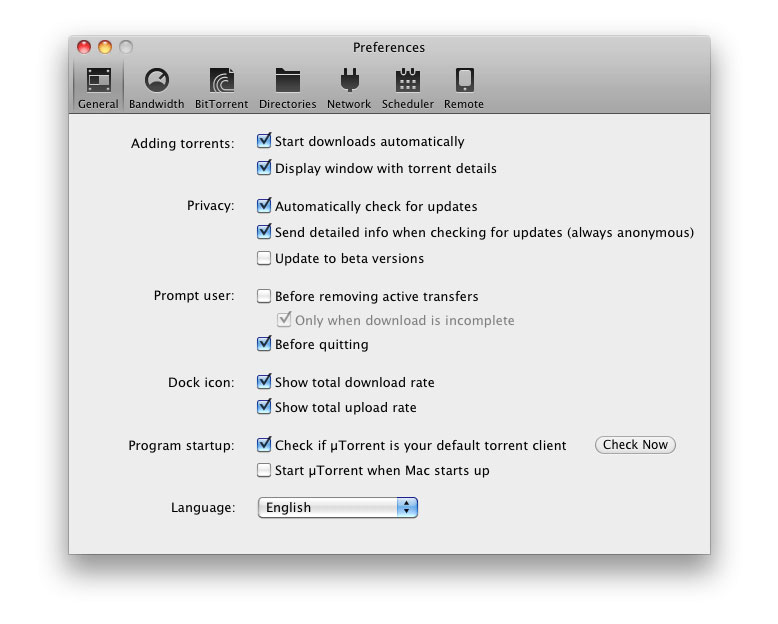Open the General preferences pane icon
This screenshot has width=778, height=624.
click(98, 81)
